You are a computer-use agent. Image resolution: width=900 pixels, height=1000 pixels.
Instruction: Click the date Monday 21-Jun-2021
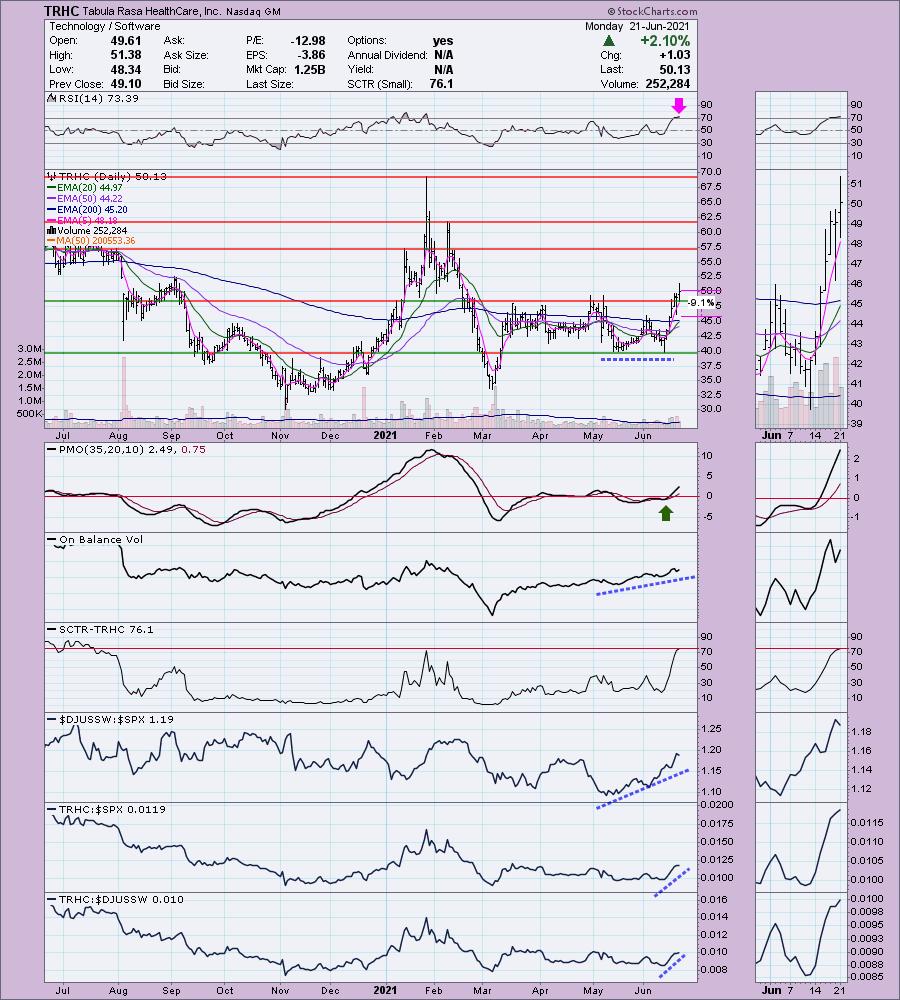[x=637, y=26]
